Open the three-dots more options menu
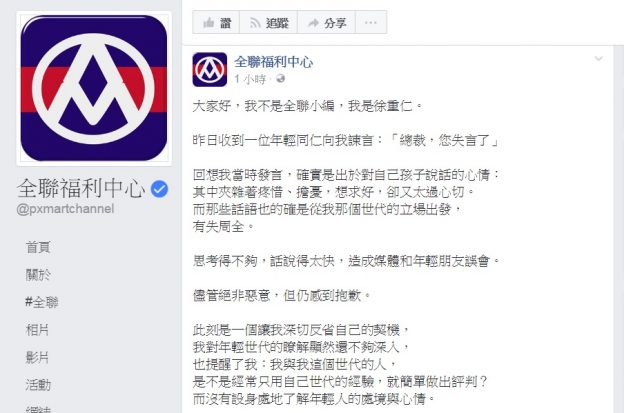This screenshot has height=413, width=624. pyautogui.click(x=371, y=23)
